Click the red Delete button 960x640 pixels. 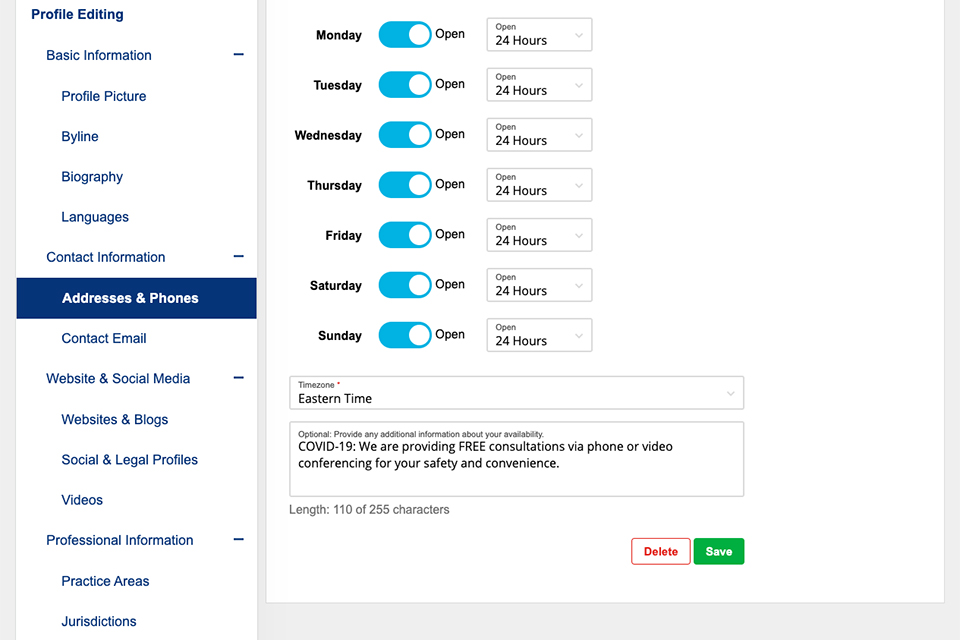660,551
